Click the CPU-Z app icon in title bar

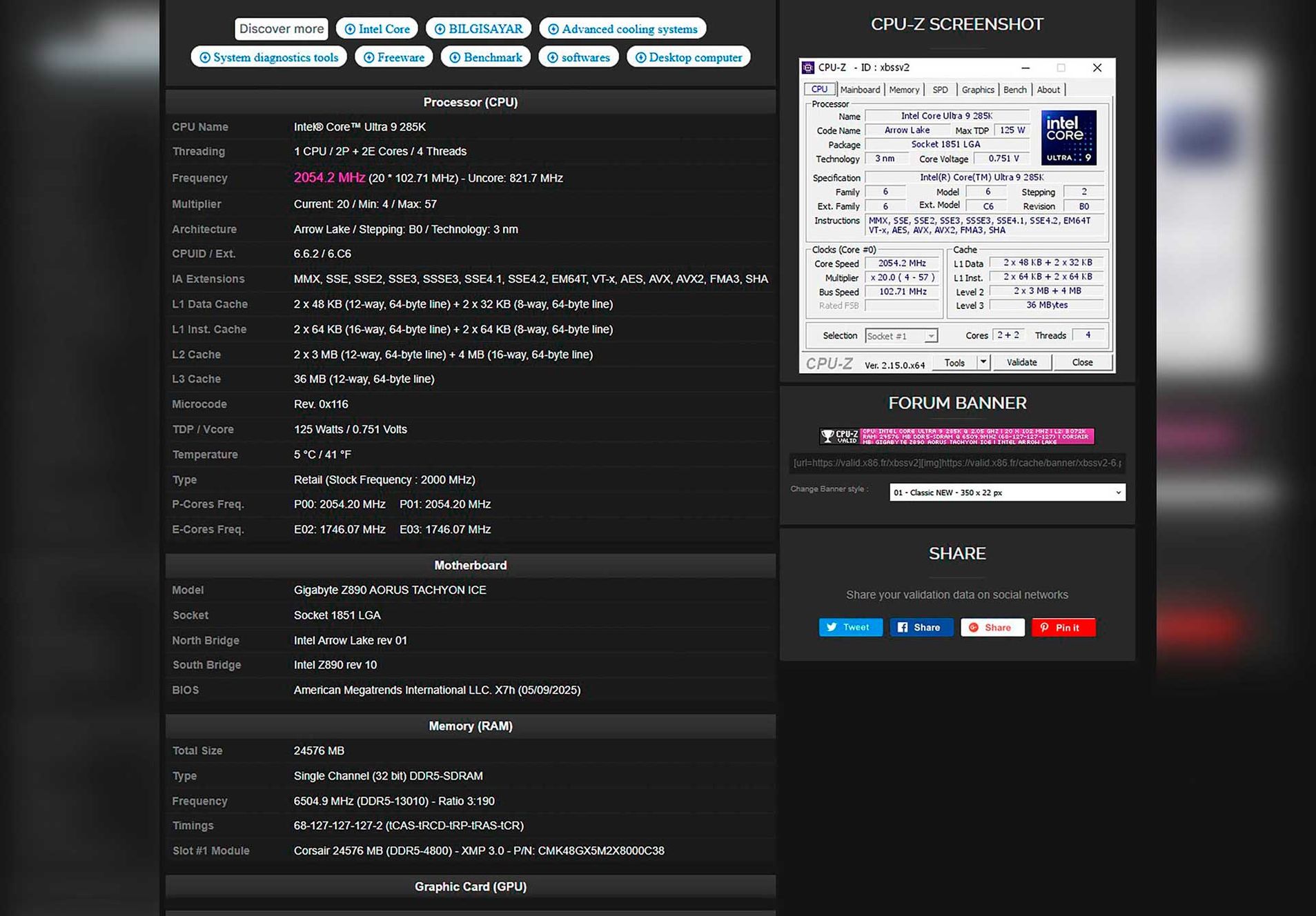click(808, 68)
